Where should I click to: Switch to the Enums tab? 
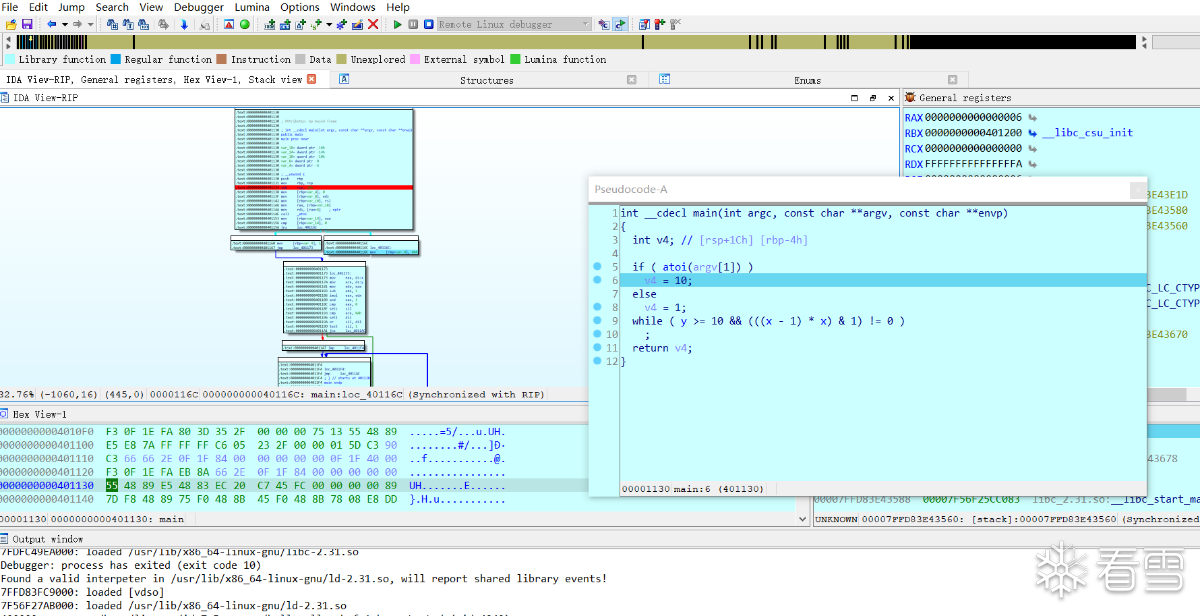tap(808, 80)
